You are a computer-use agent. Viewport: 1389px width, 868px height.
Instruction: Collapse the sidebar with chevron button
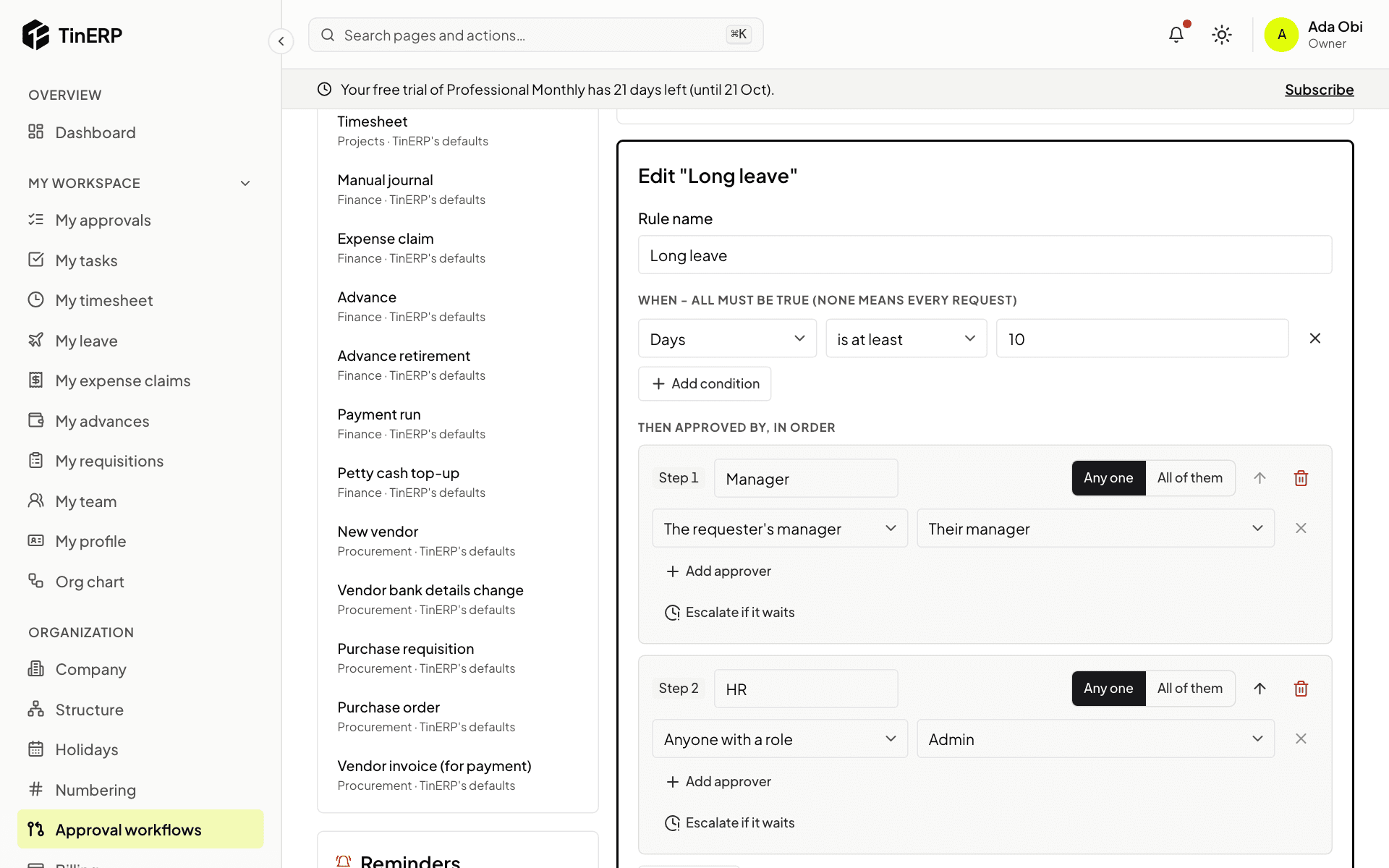pyautogui.click(x=281, y=41)
